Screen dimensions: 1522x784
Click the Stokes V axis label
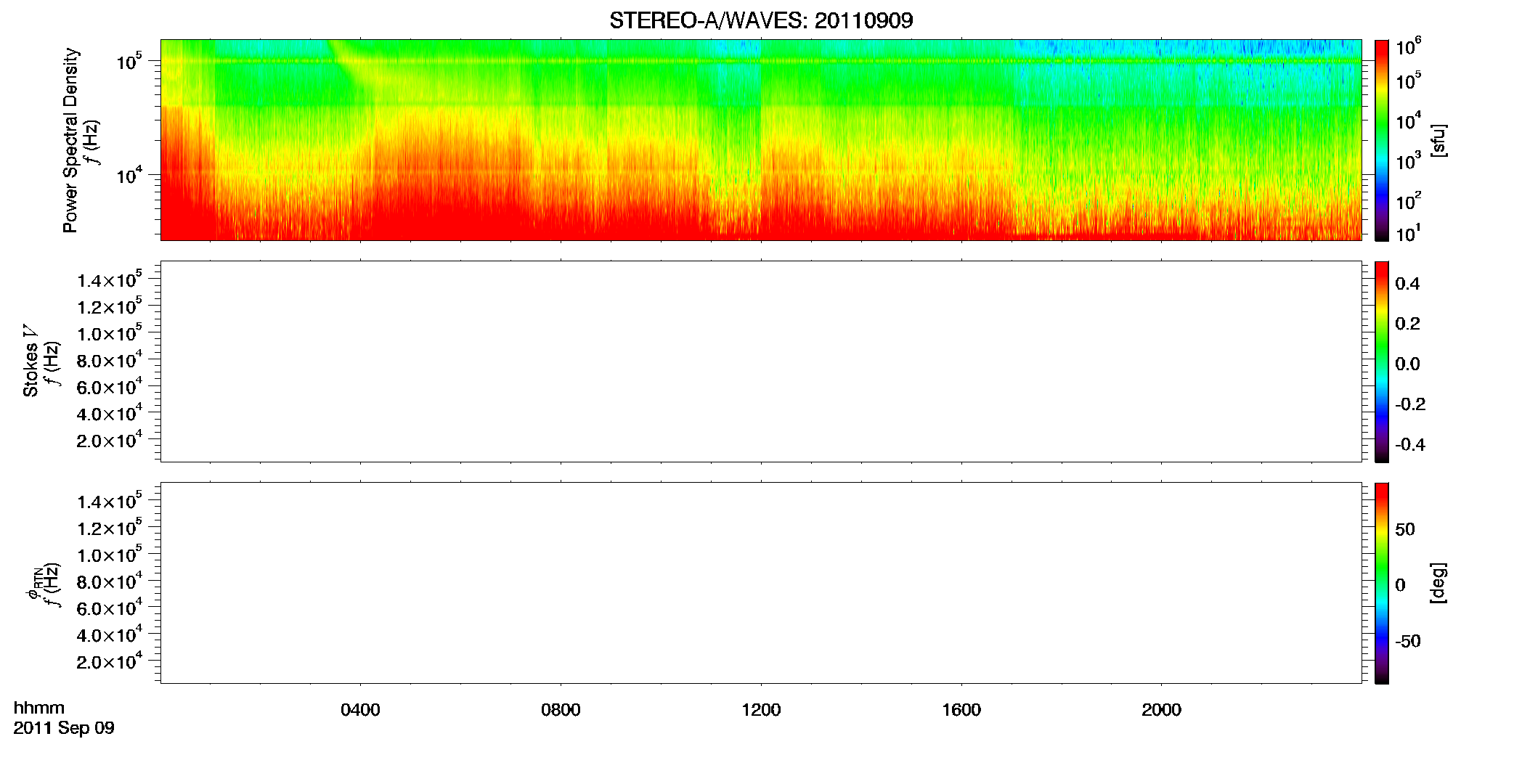point(31,361)
